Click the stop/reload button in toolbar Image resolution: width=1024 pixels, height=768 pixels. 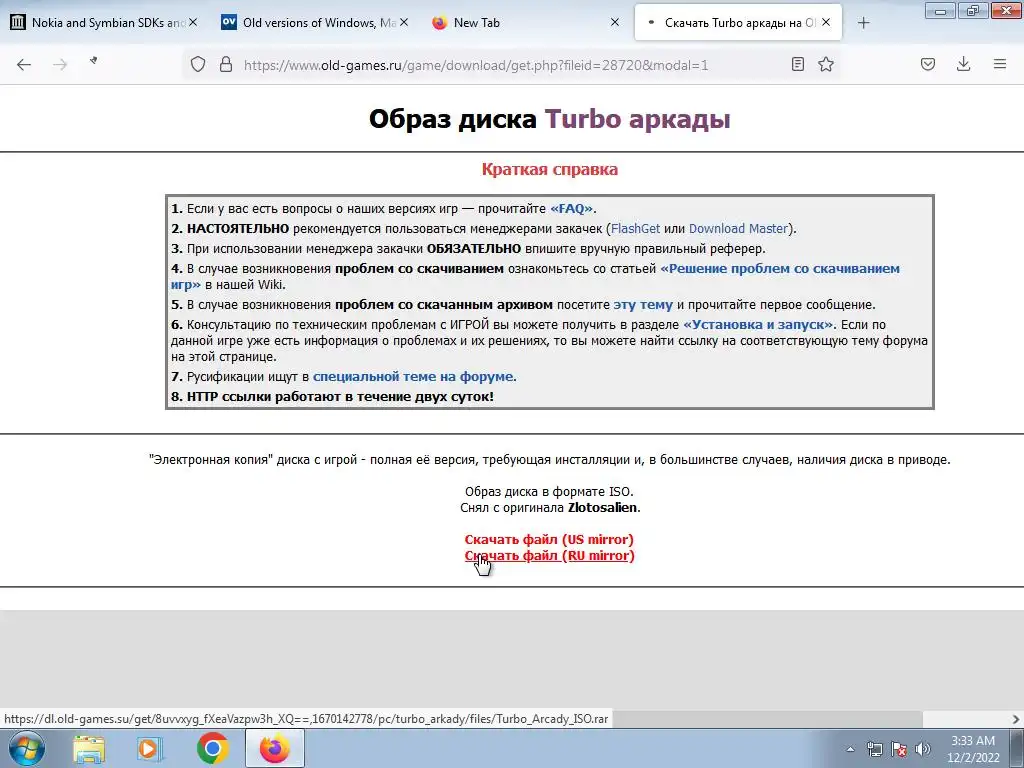pos(94,62)
